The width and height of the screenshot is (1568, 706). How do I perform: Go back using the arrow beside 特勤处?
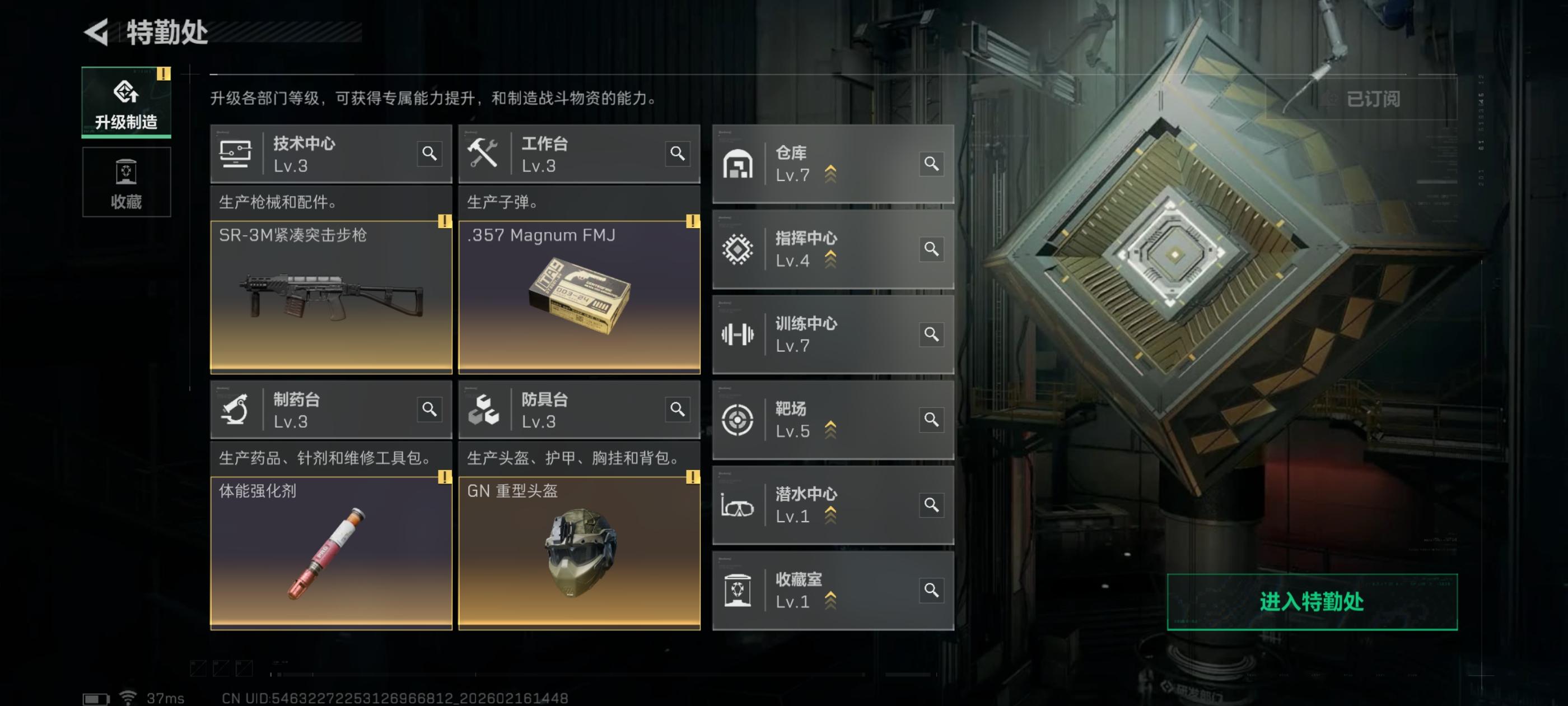tap(96, 32)
